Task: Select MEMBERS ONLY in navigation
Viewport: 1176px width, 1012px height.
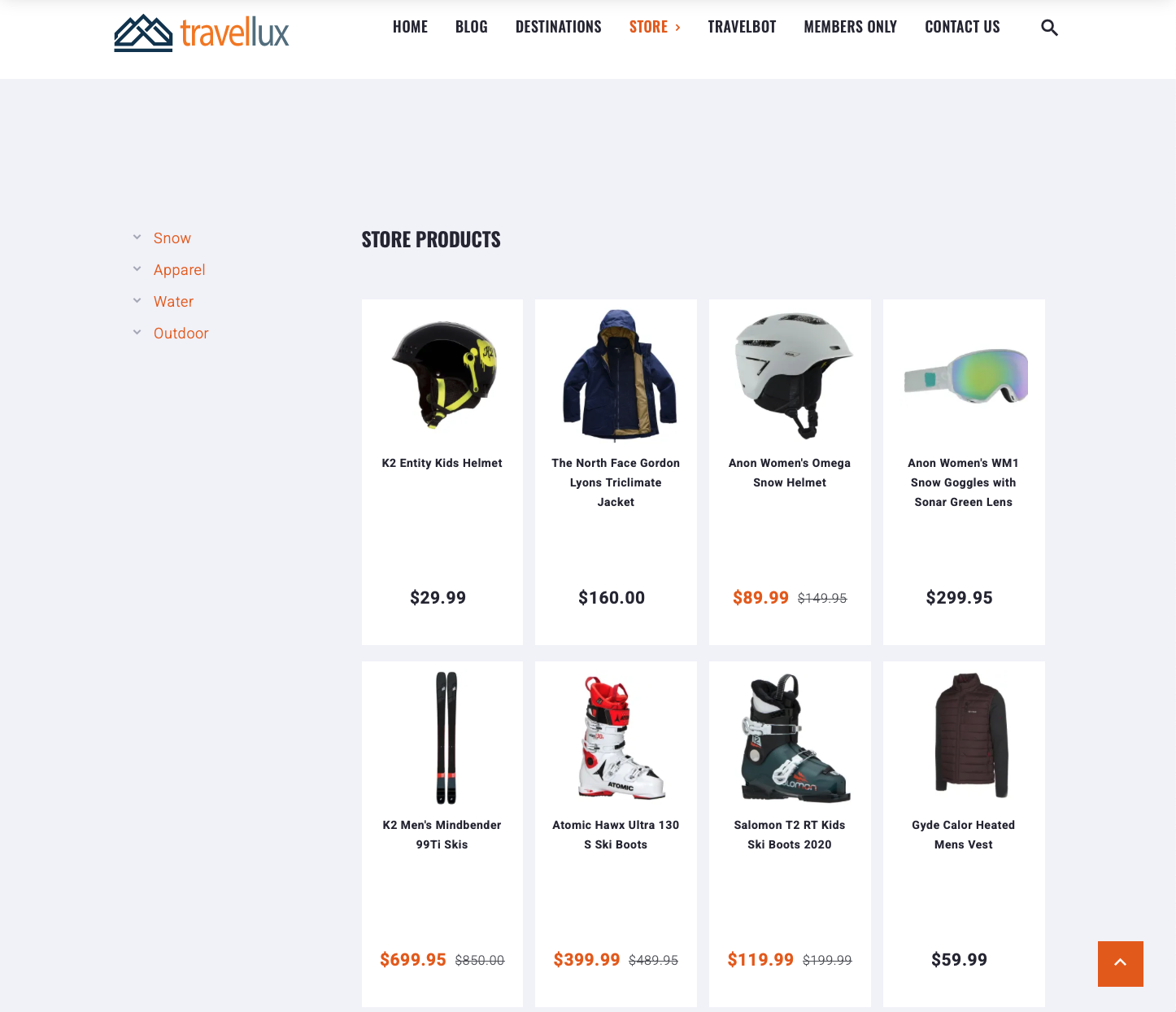Action: [850, 27]
